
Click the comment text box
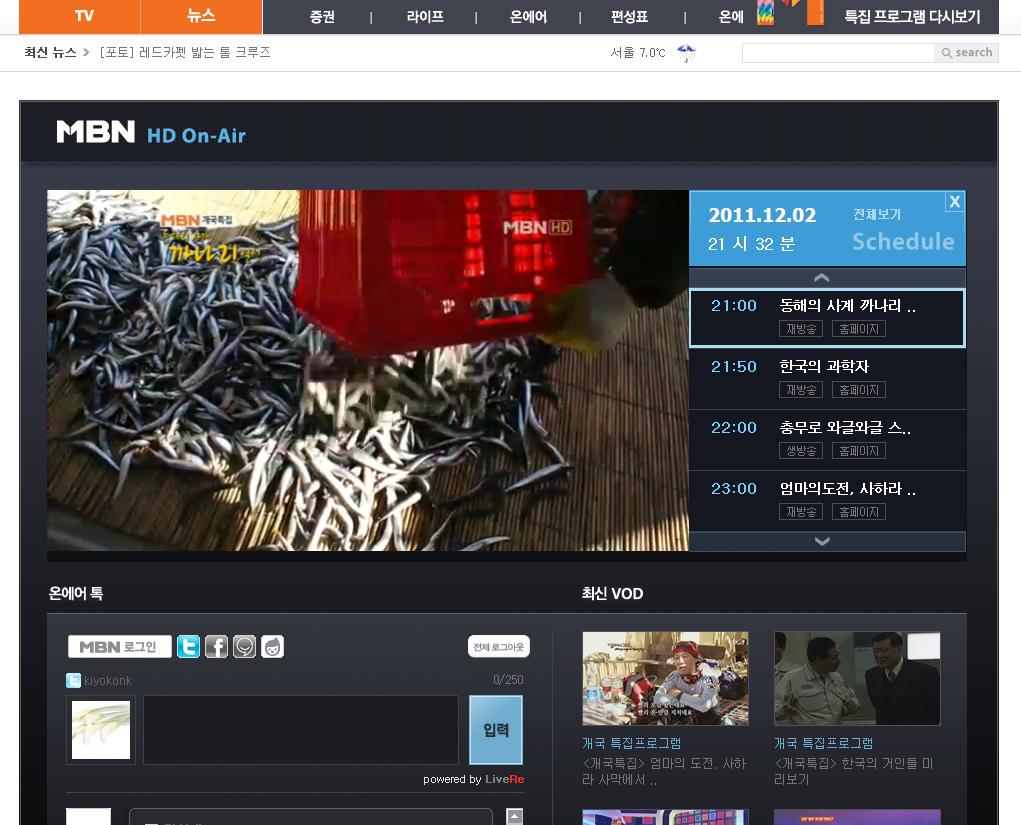[301, 730]
